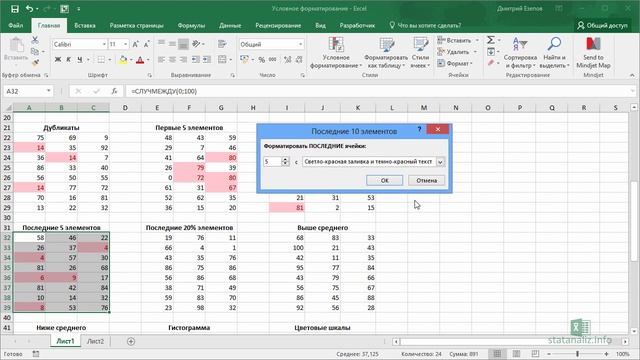
Task: Center text horizontally
Action: pos(173,60)
